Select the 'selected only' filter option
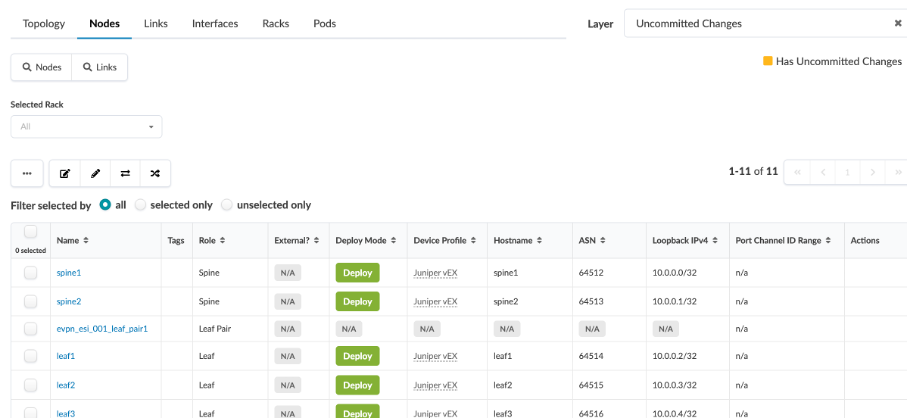The image size is (908, 418). 141,205
